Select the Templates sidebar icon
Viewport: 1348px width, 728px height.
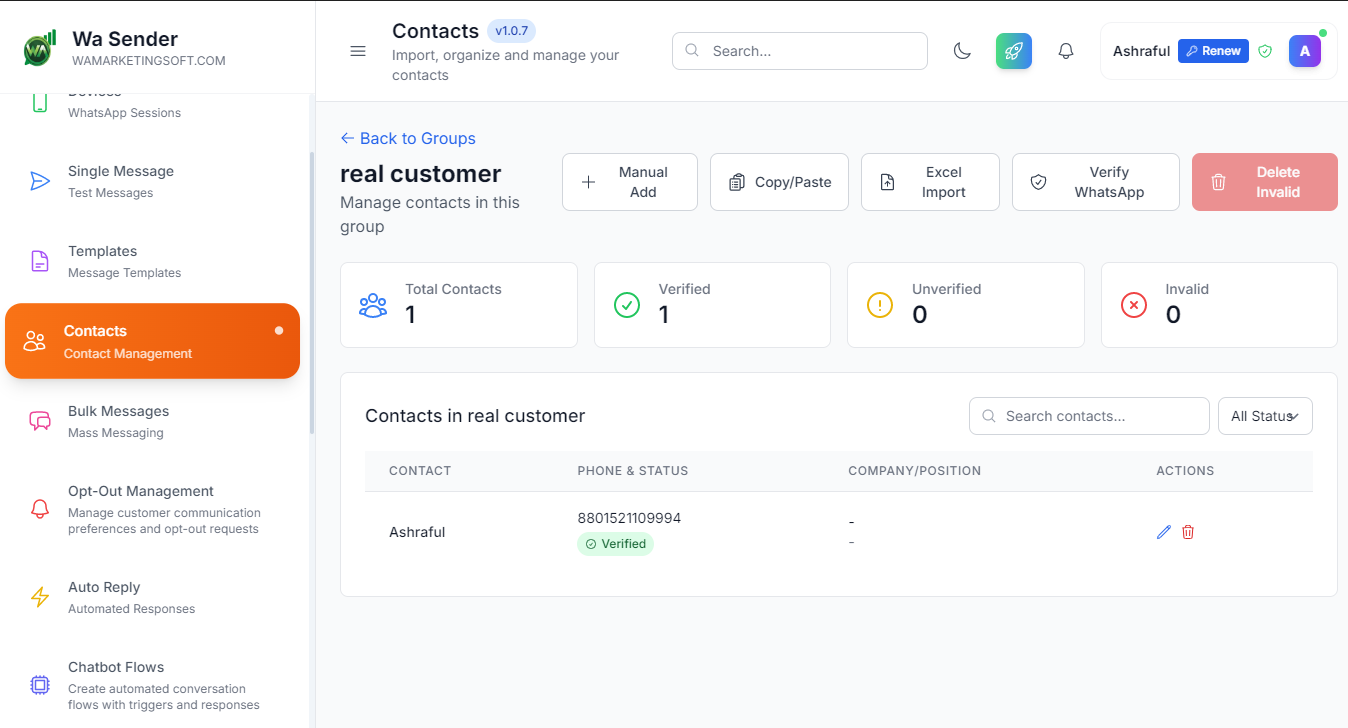click(x=39, y=260)
